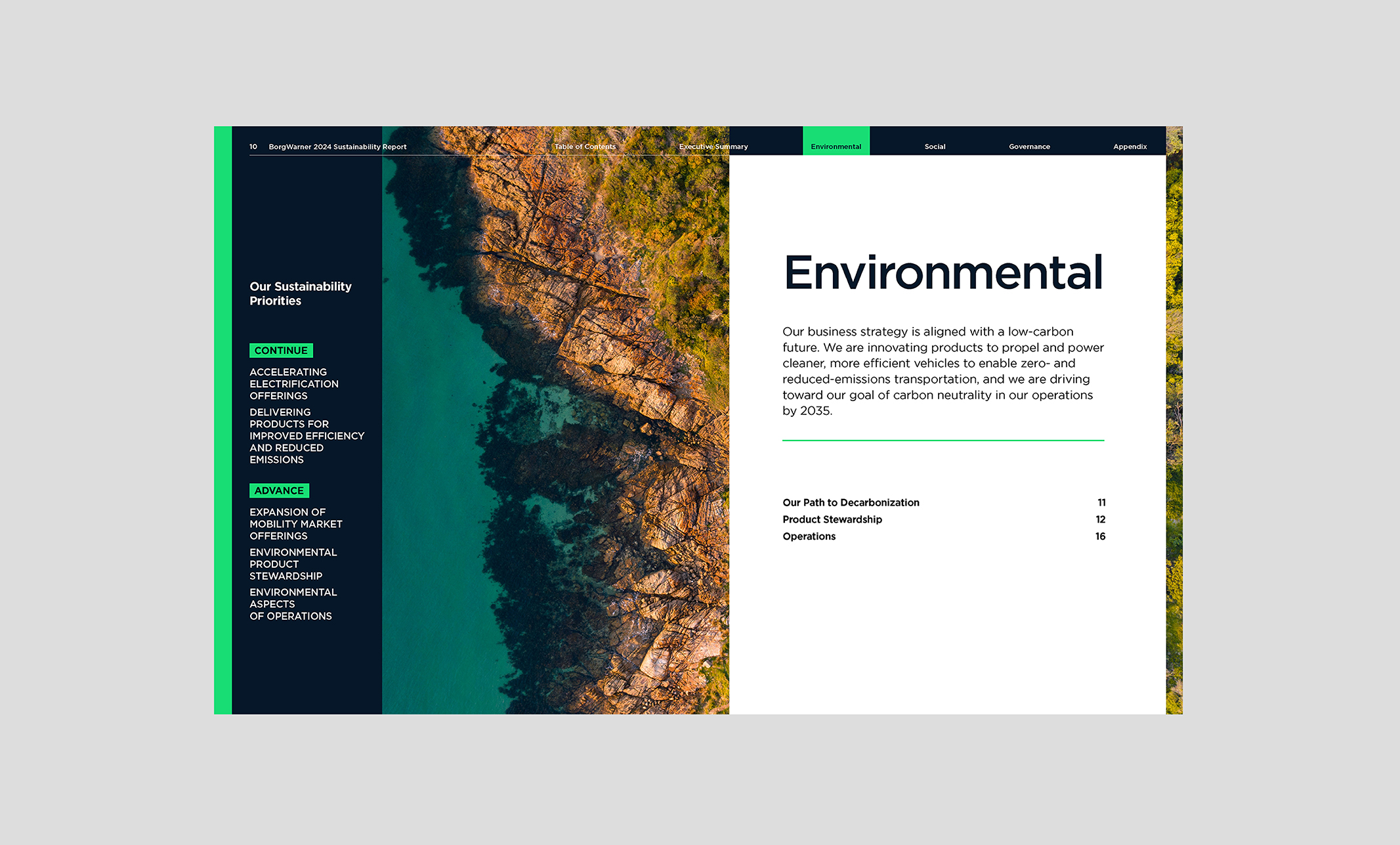Open the Governance tab
Screen dimensions: 1400x845
point(1029,146)
